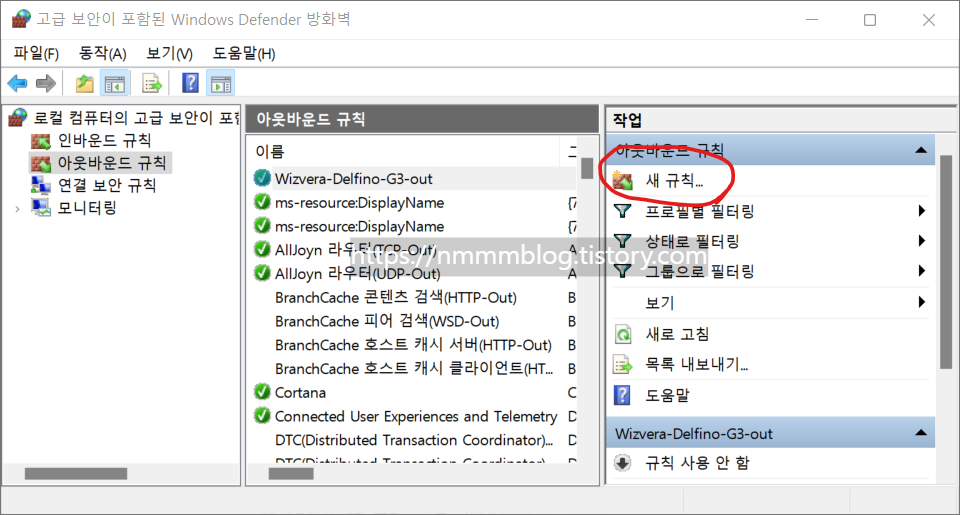Click the Forward arrow toolbar icon
The width and height of the screenshot is (960, 515).
46,83
